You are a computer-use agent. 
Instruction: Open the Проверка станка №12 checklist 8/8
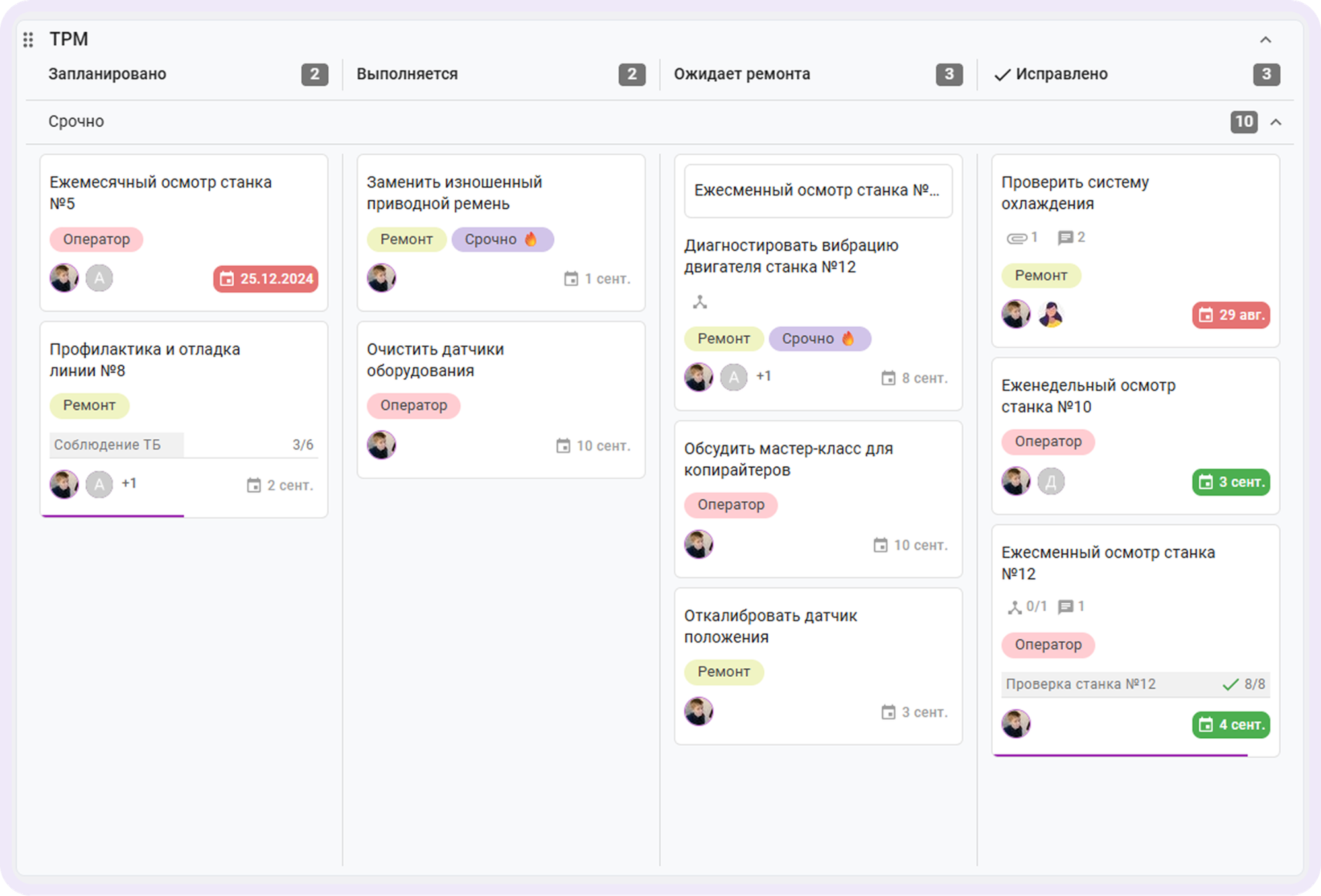[x=1135, y=684]
